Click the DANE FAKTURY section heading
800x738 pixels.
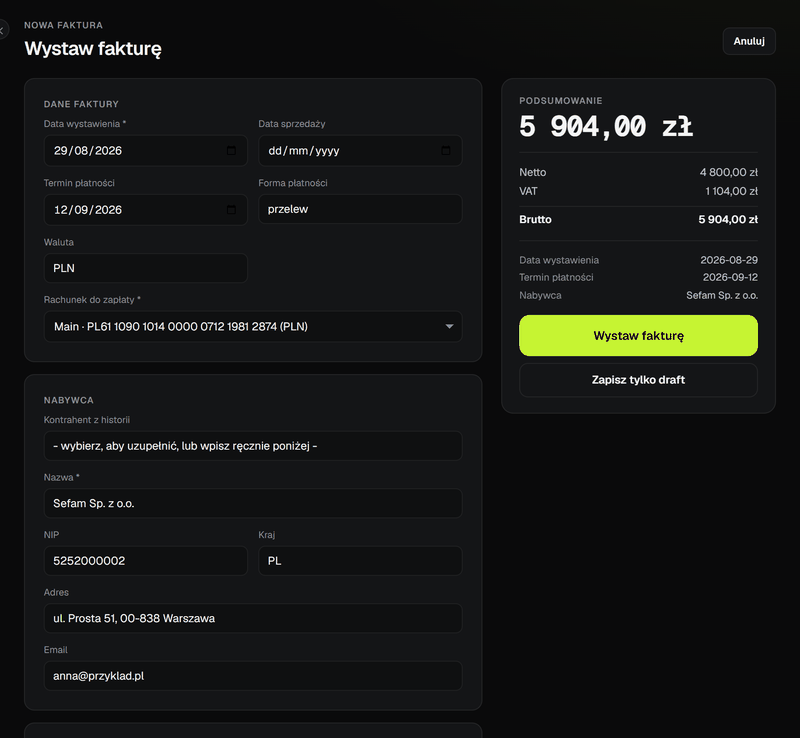pos(81,104)
